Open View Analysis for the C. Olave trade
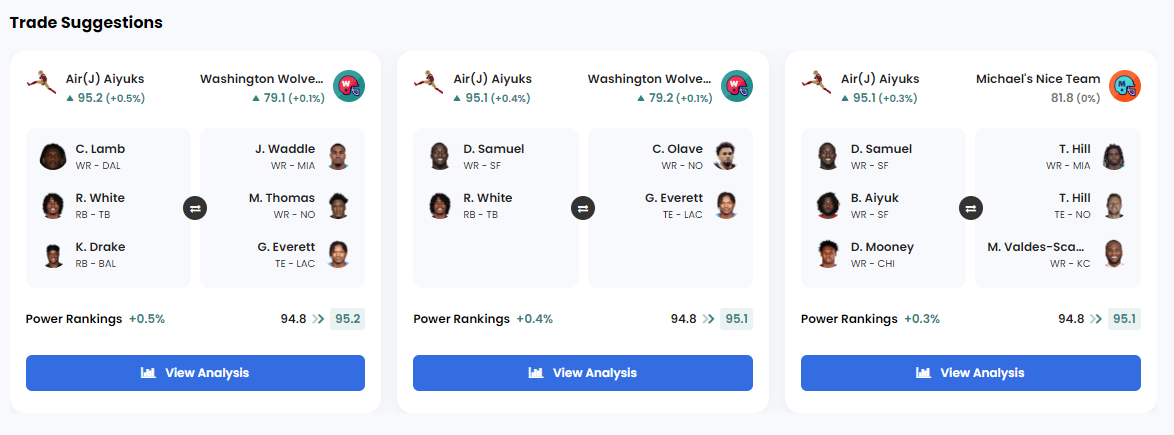 (583, 373)
